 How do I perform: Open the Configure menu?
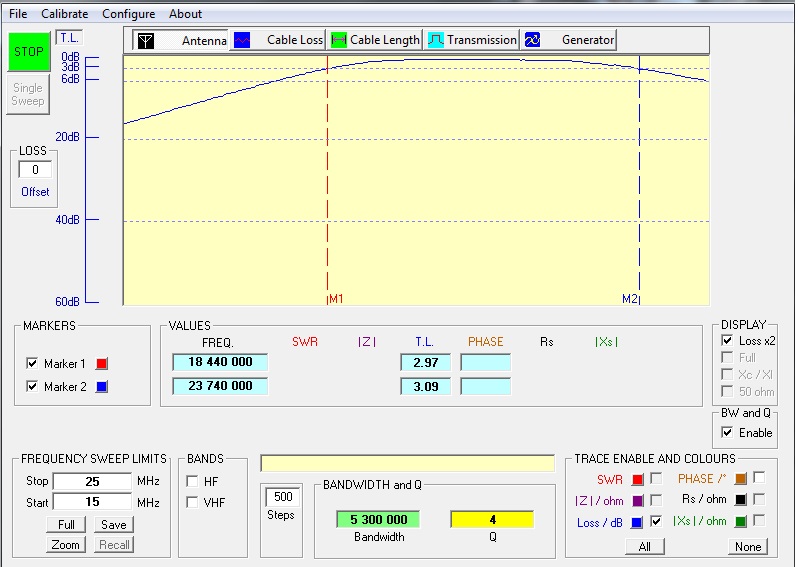pos(129,14)
